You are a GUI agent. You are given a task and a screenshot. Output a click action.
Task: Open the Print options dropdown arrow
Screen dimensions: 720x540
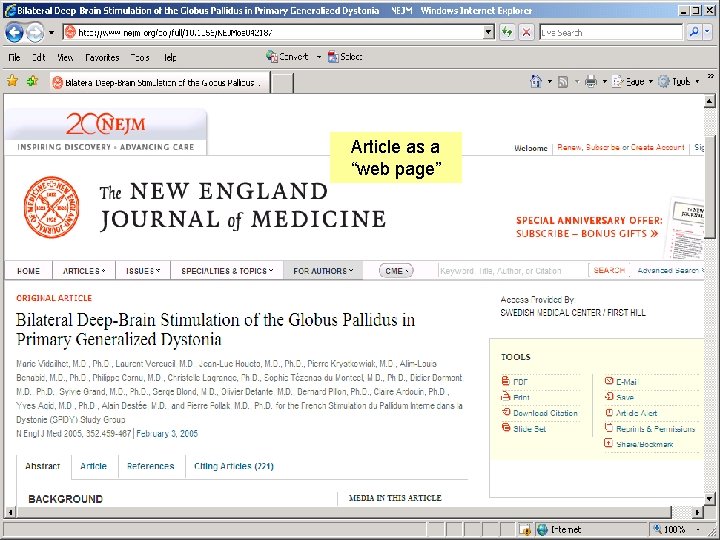tap(605, 82)
